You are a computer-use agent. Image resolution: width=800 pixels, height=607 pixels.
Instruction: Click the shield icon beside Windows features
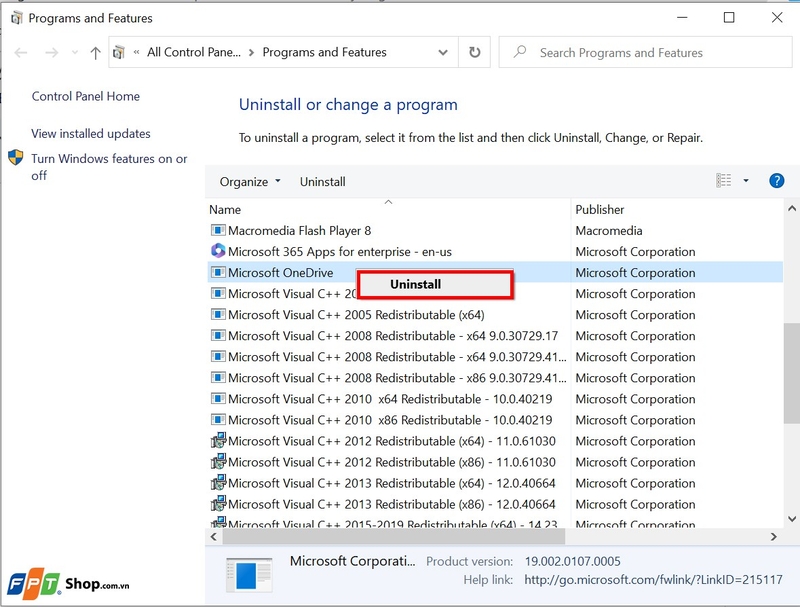point(16,157)
